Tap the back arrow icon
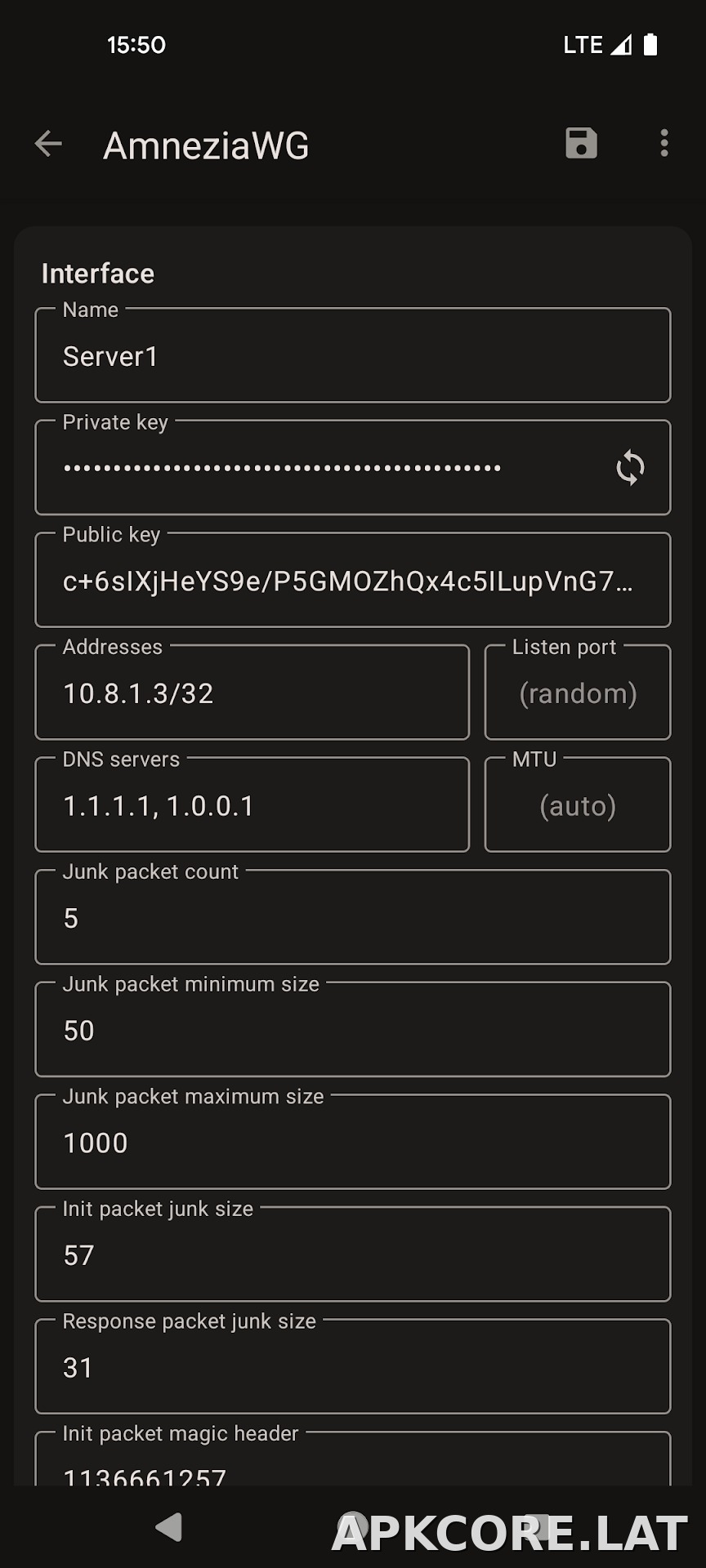 pos(48,144)
